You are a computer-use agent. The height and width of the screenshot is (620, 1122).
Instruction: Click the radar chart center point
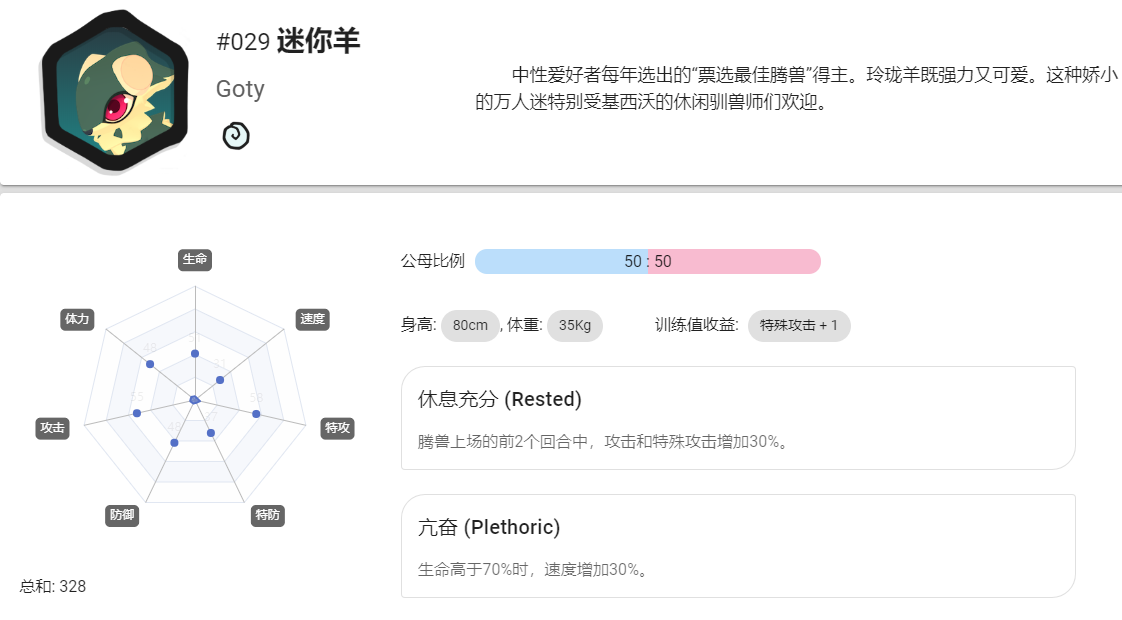click(x=195, y=399)
